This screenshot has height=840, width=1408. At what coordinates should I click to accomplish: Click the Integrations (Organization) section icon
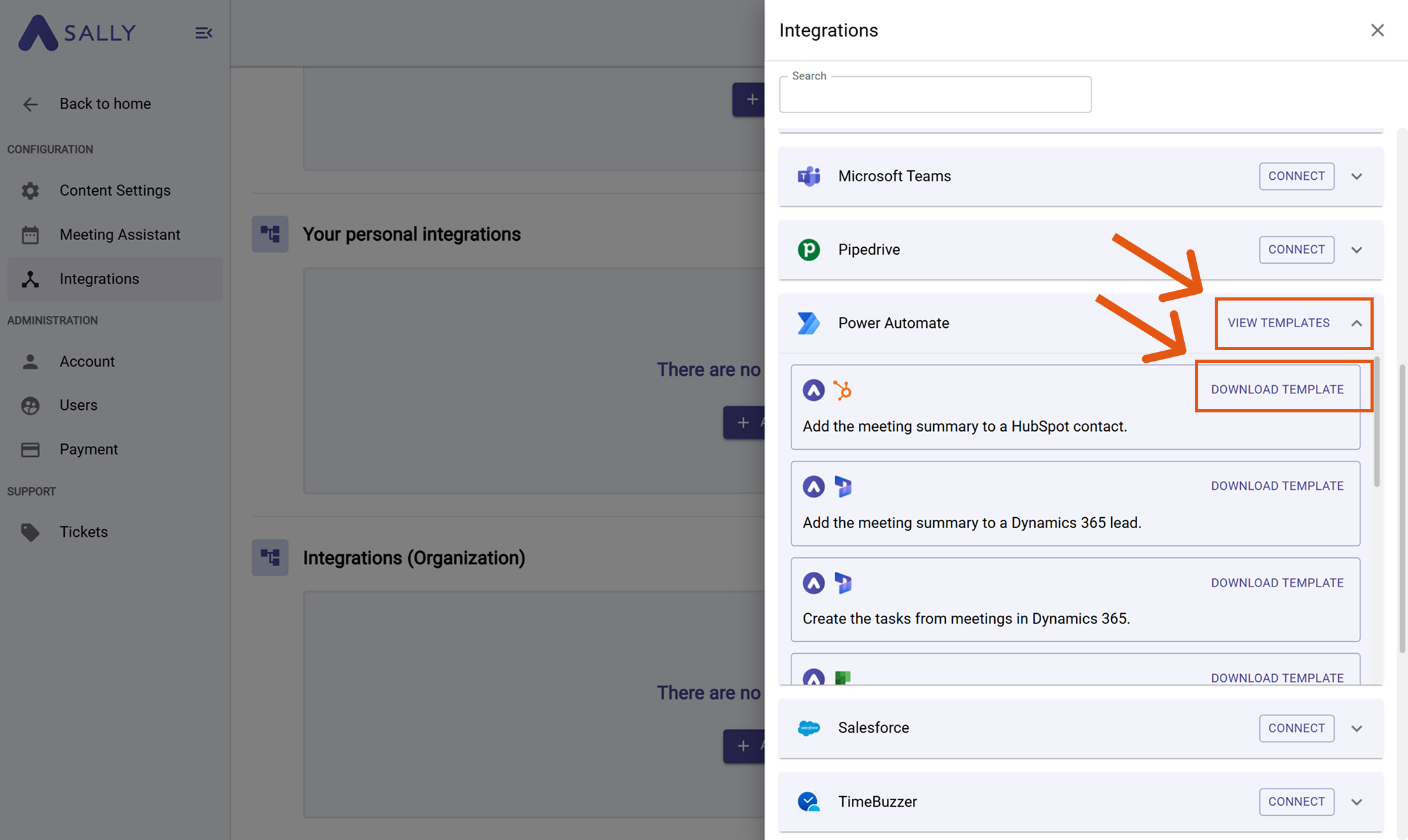coord(270,558)
